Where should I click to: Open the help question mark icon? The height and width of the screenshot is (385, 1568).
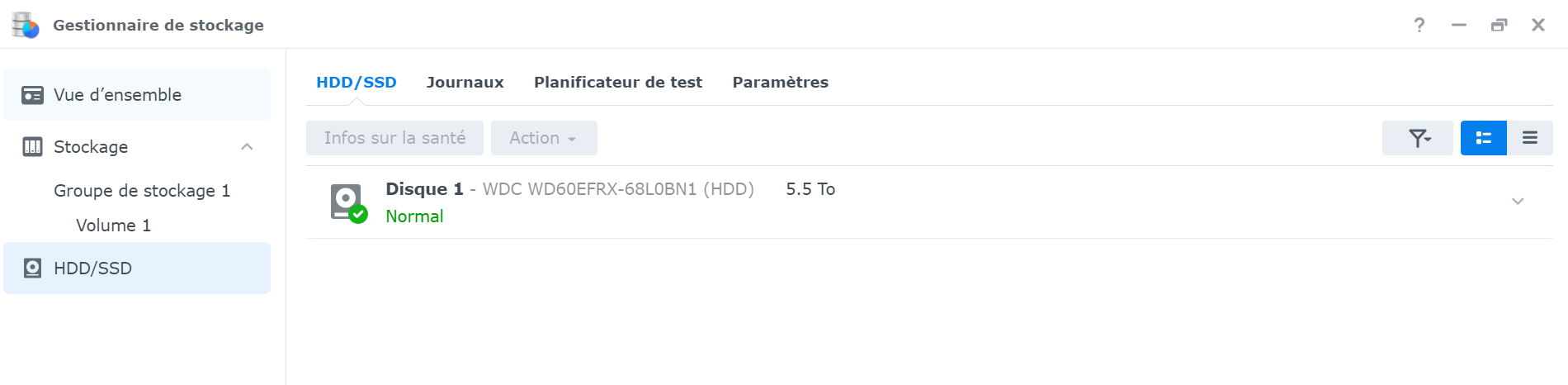(x=1419, y=25)
